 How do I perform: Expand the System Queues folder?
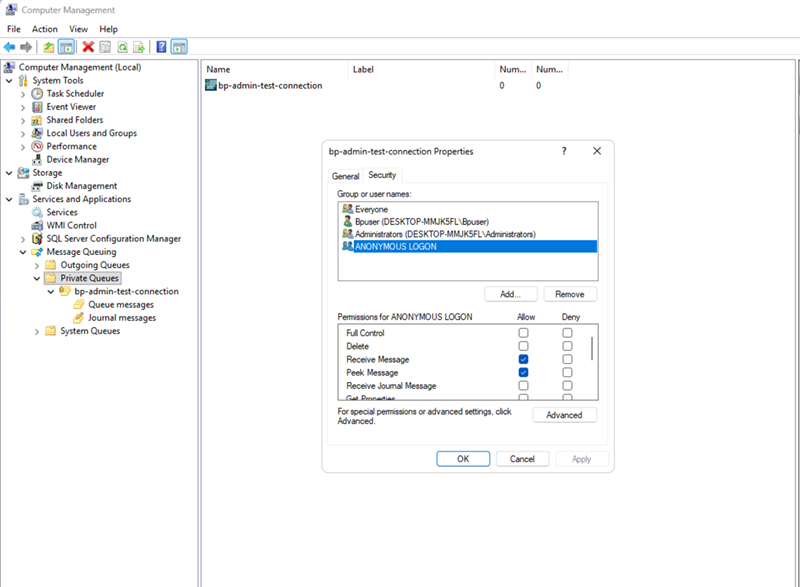(x=38, y=331)
